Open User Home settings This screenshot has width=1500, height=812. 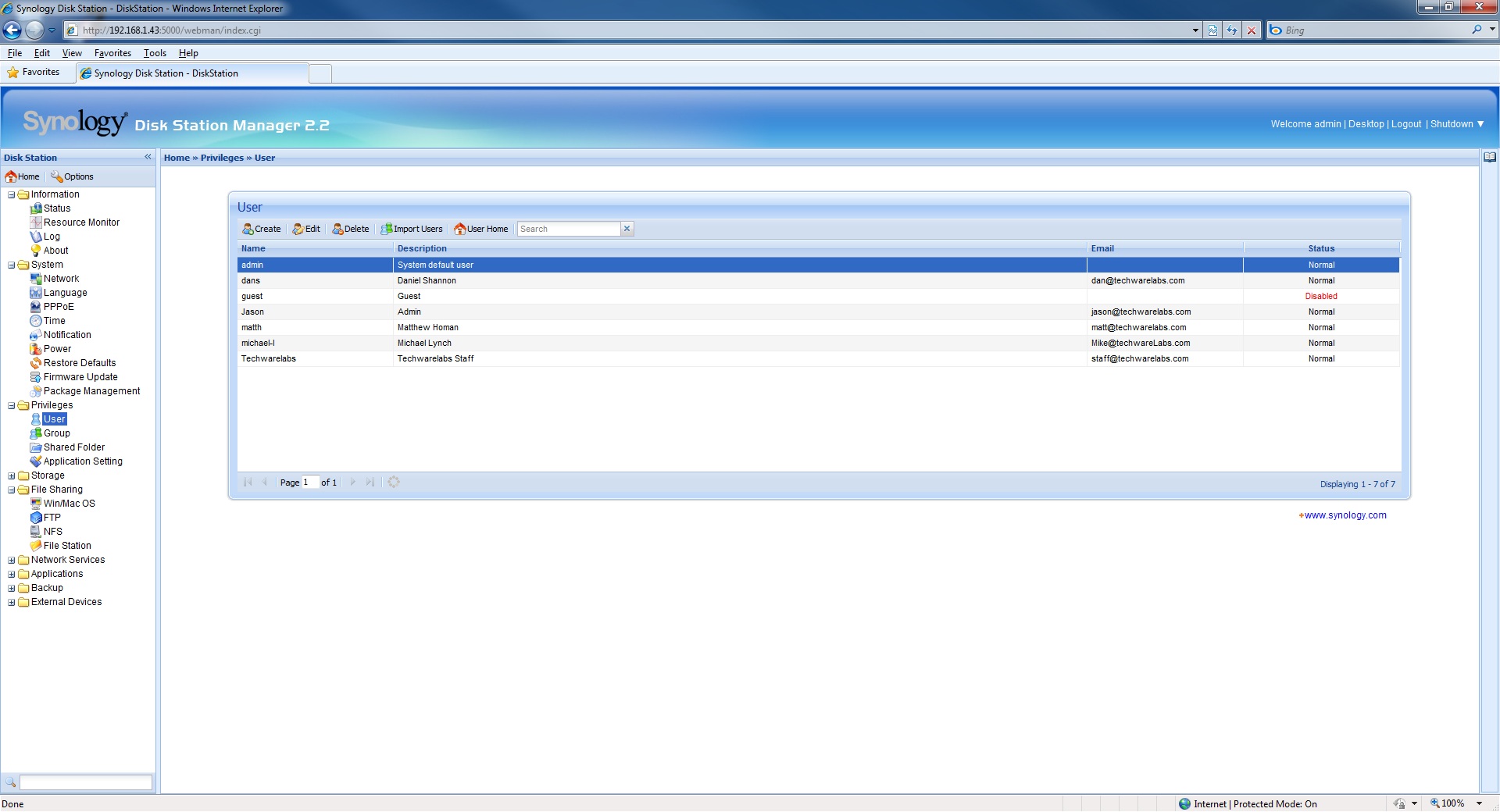click(x=481, y=229)
